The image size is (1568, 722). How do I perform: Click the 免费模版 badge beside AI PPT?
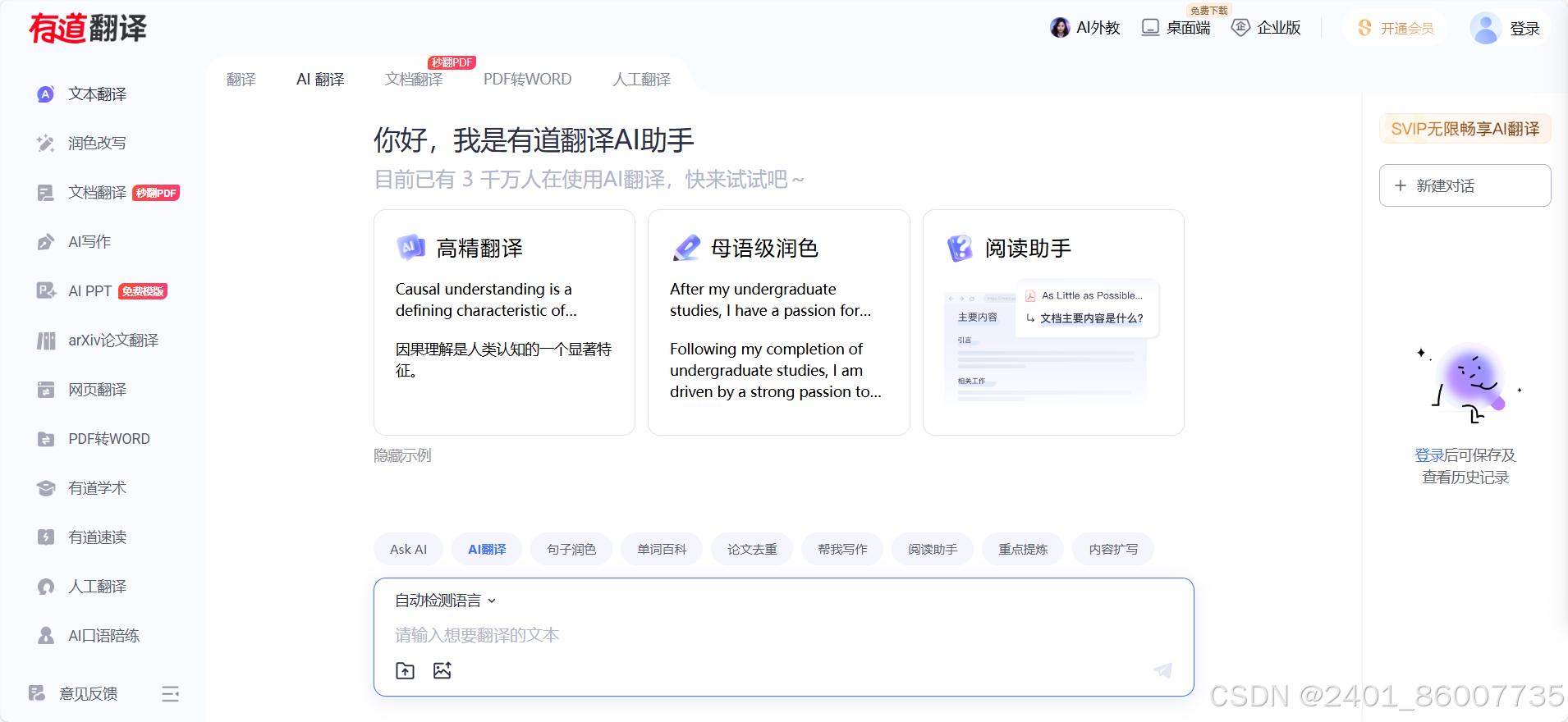point(143,291)
